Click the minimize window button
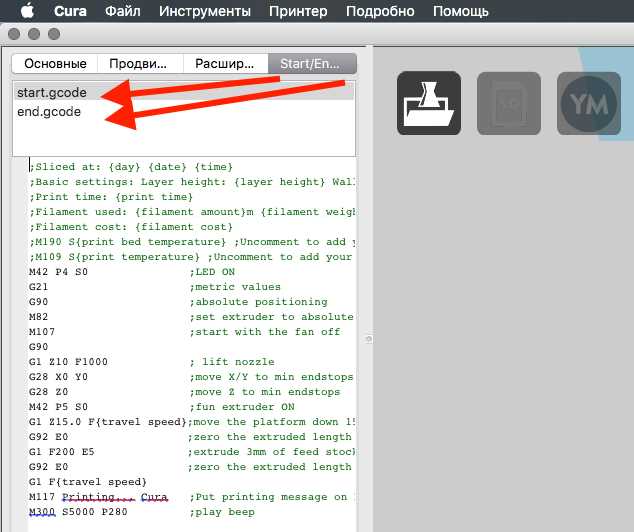This screenshot has width=634, height=532. tap(34, 34)
